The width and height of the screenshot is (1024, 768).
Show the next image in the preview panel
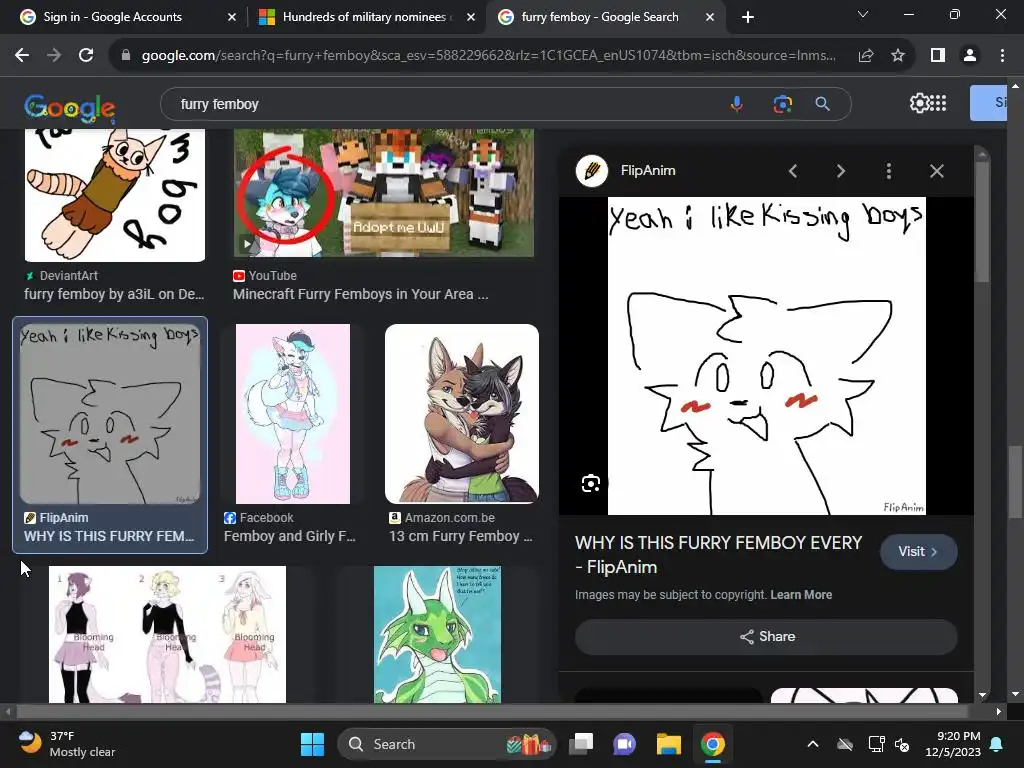point(840,171)
